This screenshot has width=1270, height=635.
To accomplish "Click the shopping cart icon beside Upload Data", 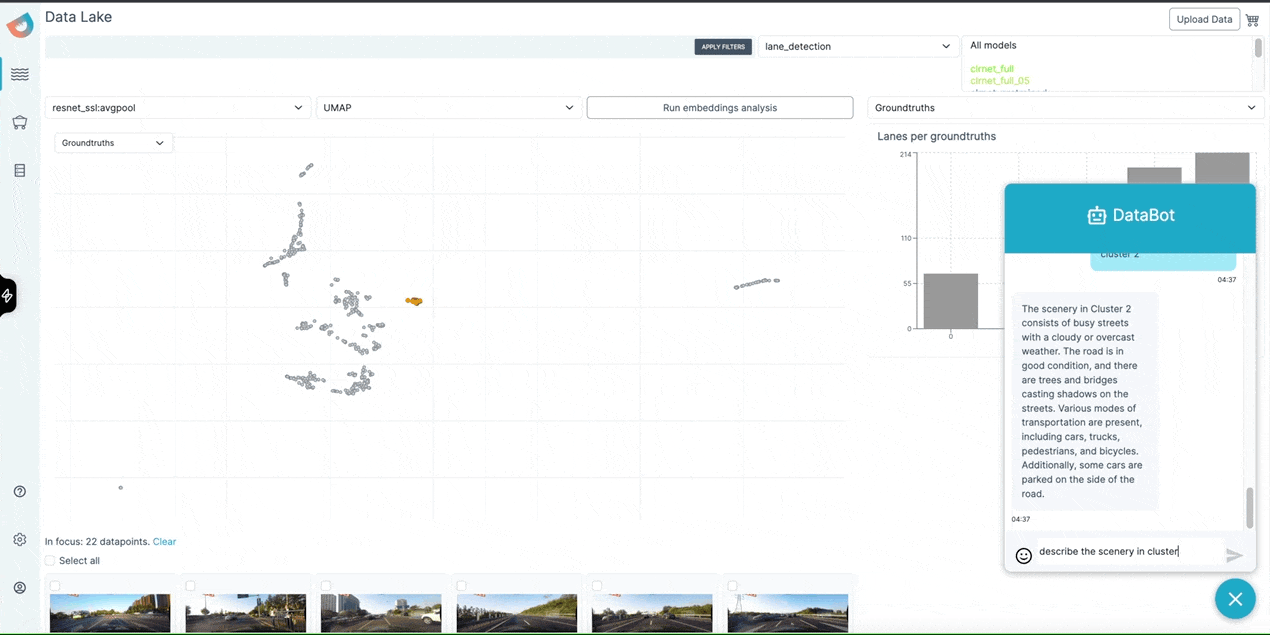I will click(x=1252, y=19).
